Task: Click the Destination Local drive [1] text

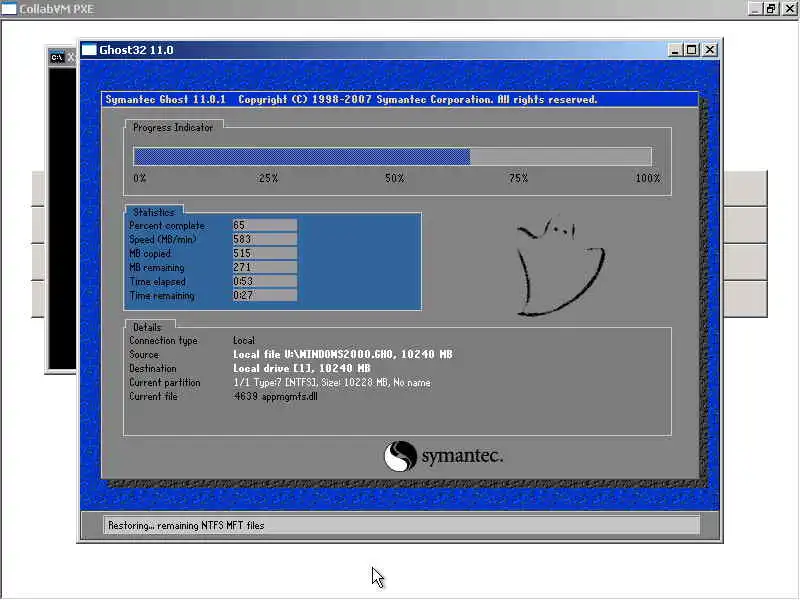Action: (302, 368)
